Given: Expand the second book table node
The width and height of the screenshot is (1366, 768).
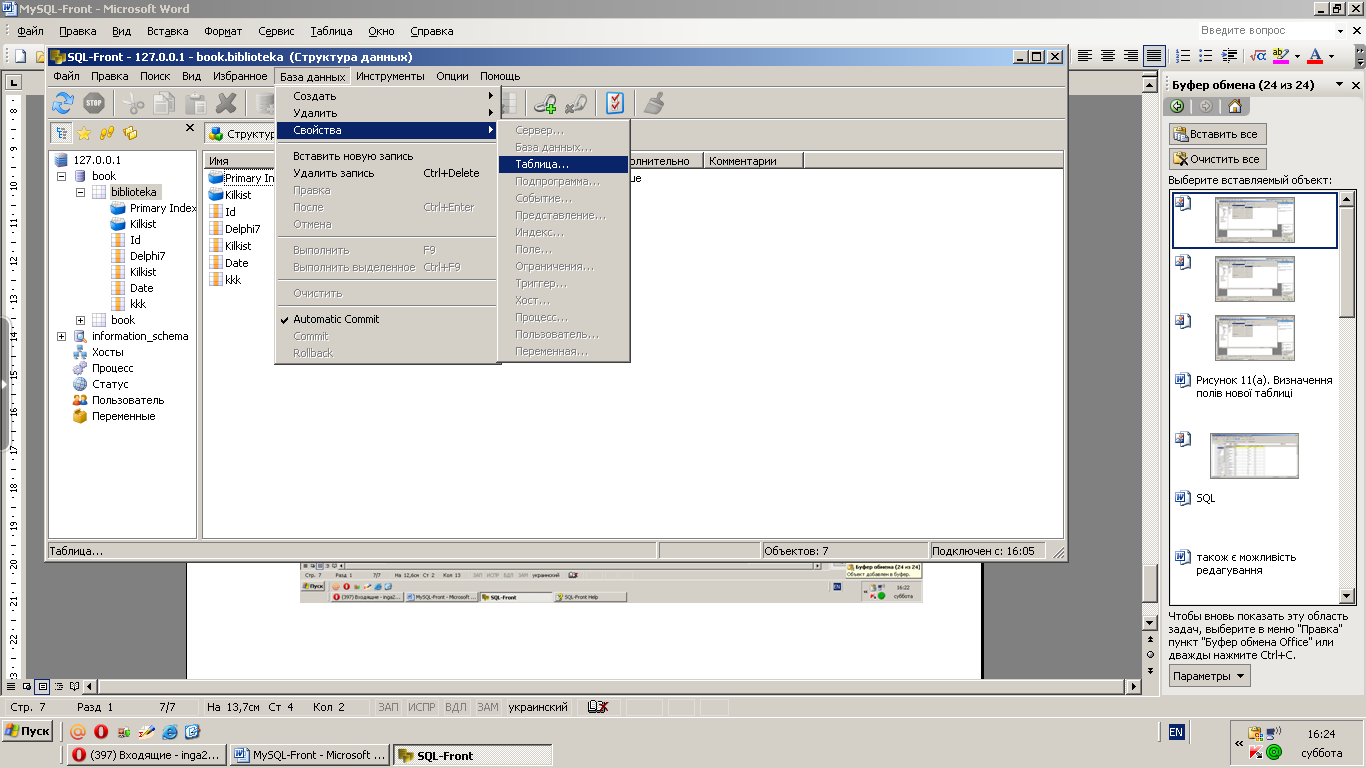Looking at the screenshot, I should tap(80, 320).
